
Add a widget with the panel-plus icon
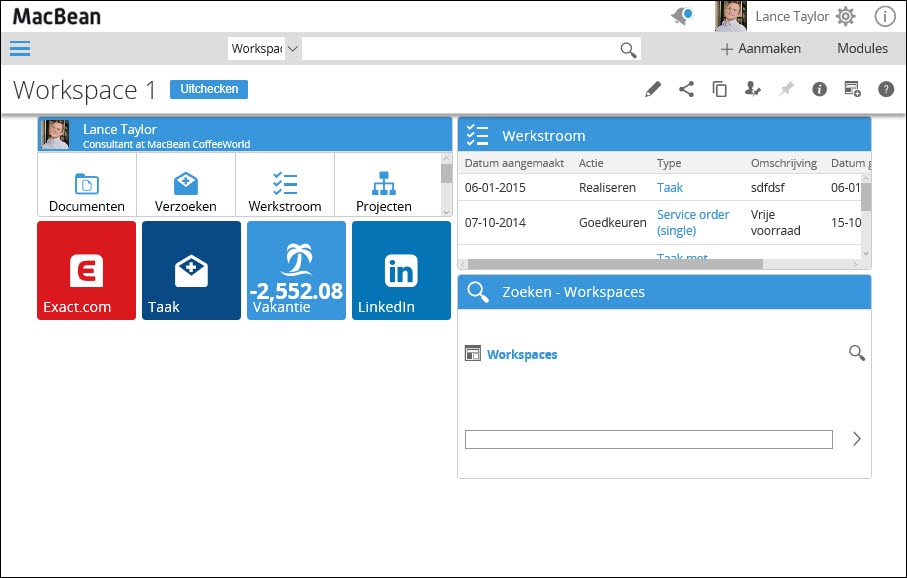point(853,89)
